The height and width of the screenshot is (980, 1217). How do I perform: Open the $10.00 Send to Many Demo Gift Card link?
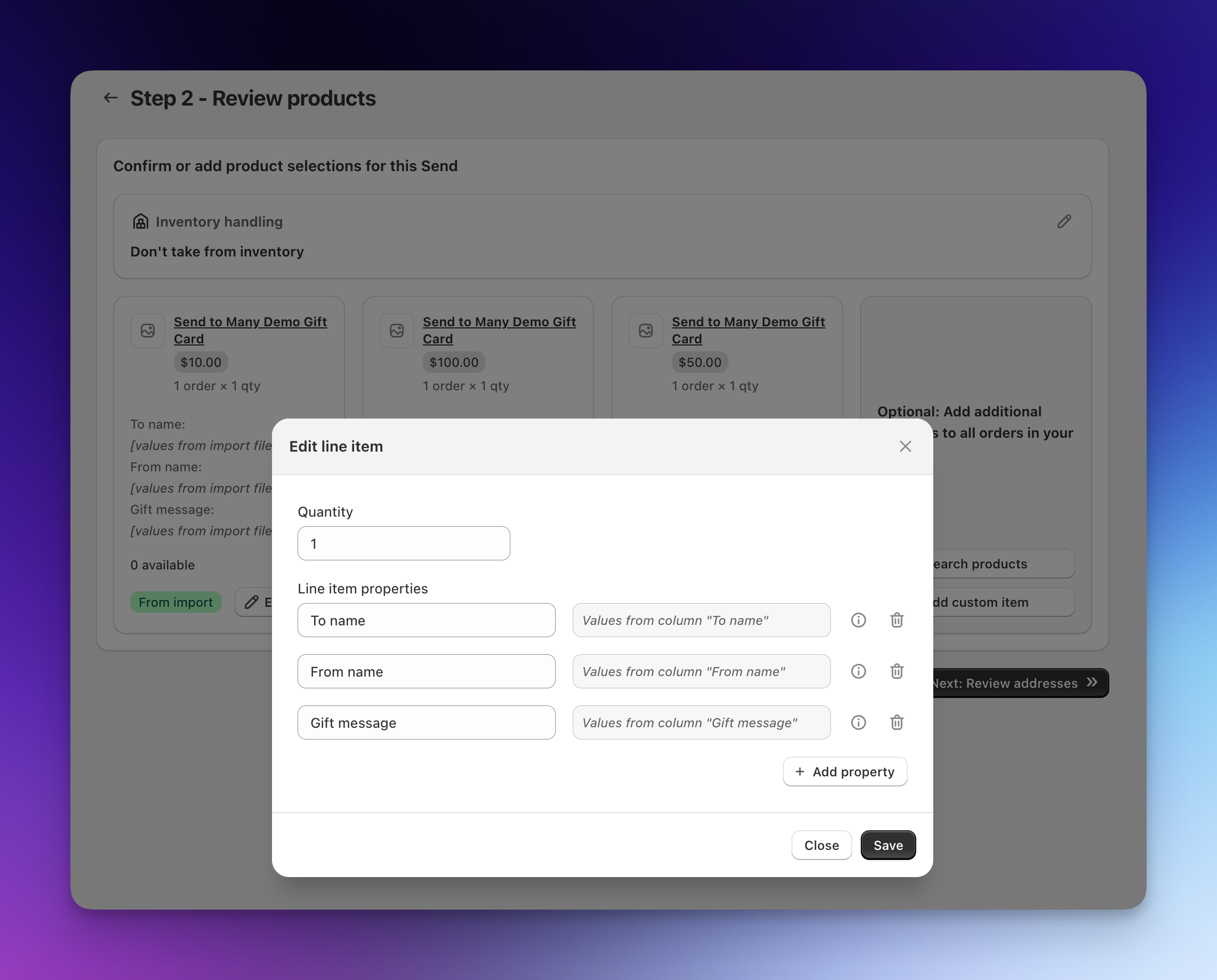(x=250, y=330)
